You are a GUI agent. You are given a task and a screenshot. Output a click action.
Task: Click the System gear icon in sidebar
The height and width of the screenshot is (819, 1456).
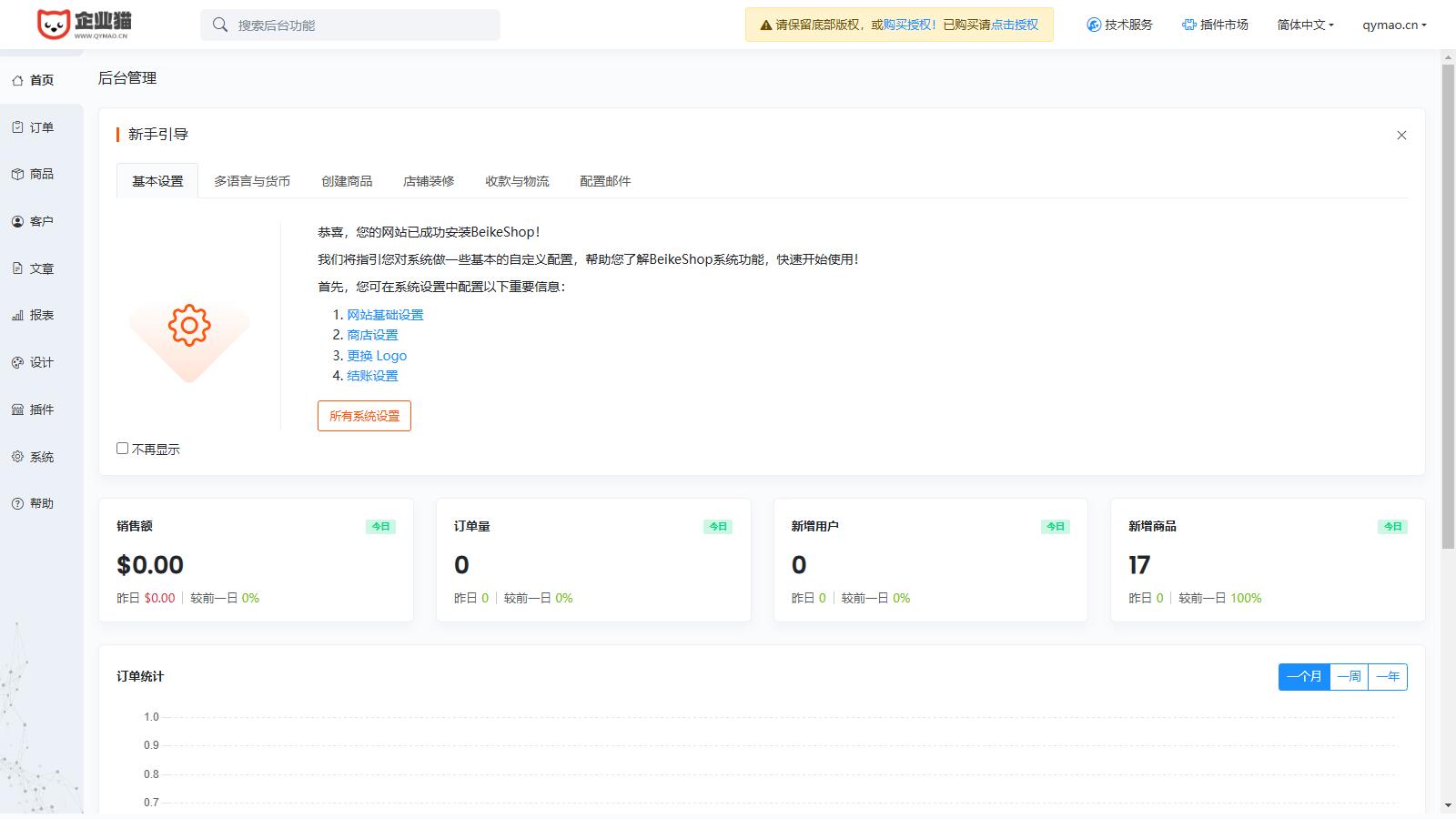tap(17, 457)
